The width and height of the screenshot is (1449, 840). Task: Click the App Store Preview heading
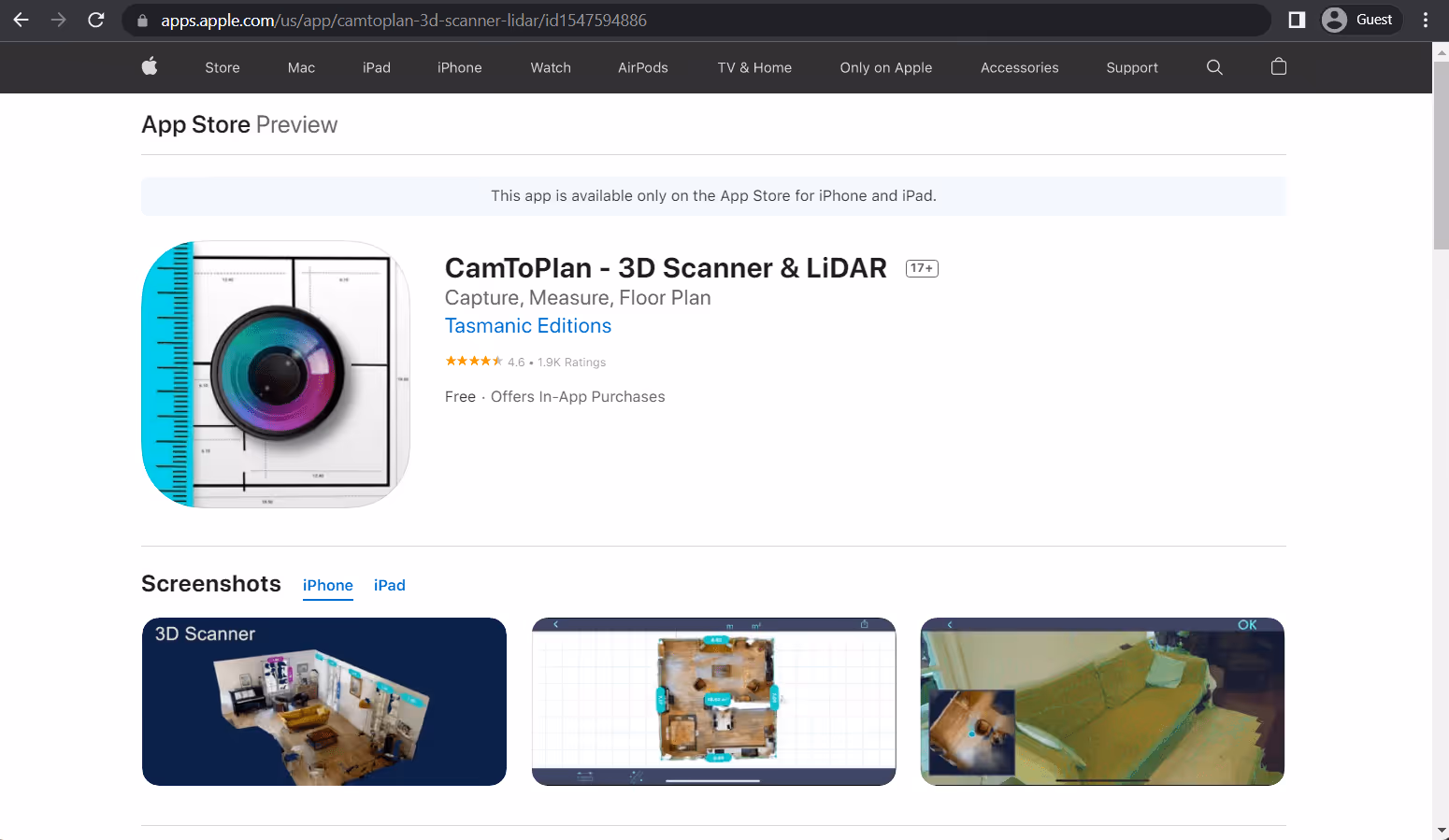pos(239,125)
